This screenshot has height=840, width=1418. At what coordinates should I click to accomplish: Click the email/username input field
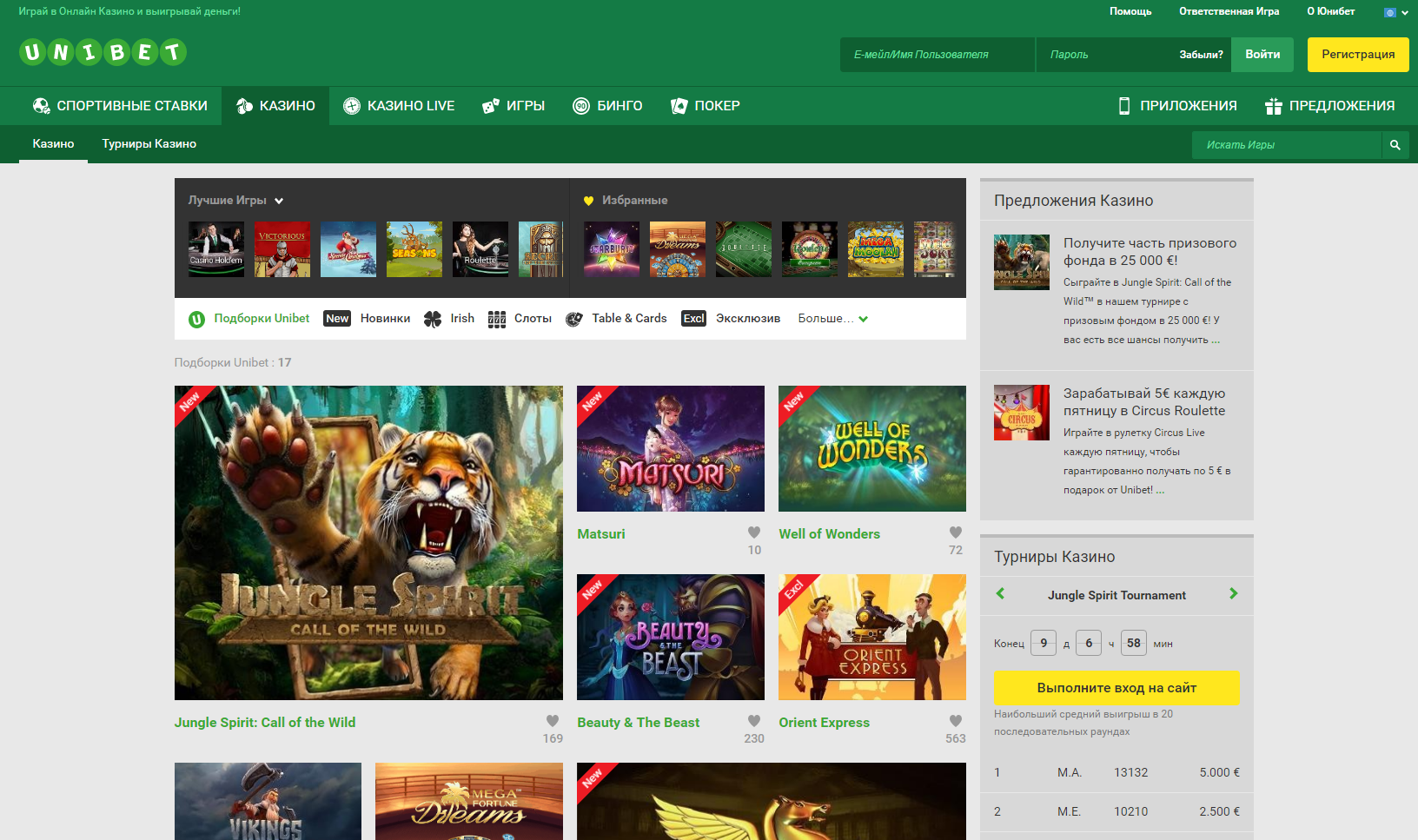tap(937, 54)
